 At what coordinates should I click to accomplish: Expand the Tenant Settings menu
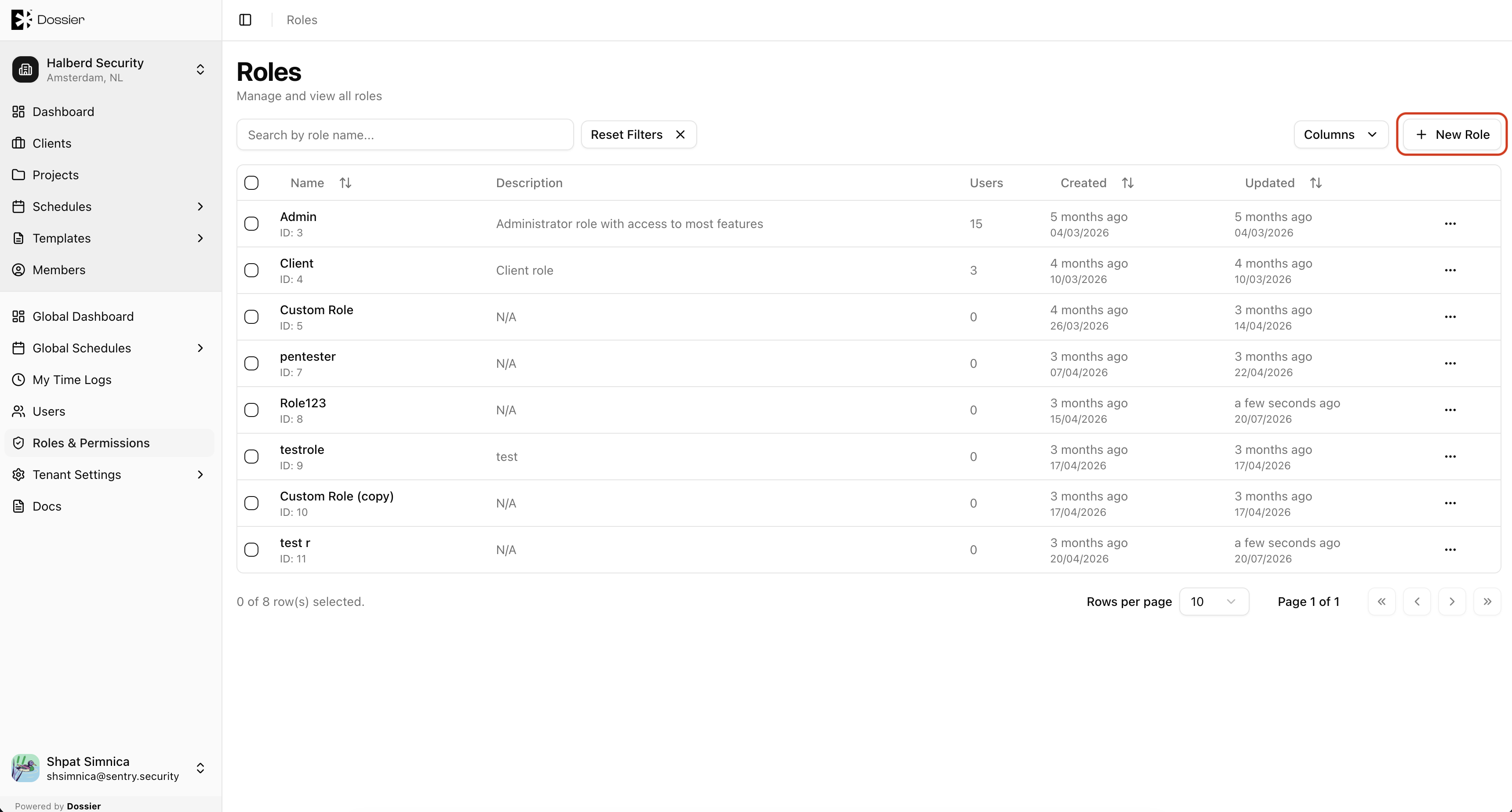tap(110, 475)
